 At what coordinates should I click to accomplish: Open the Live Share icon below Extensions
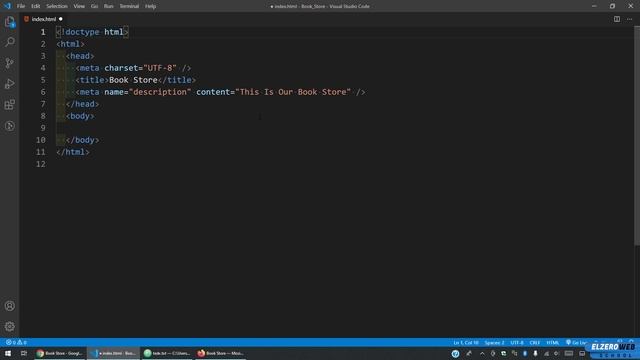coord(10,126)
